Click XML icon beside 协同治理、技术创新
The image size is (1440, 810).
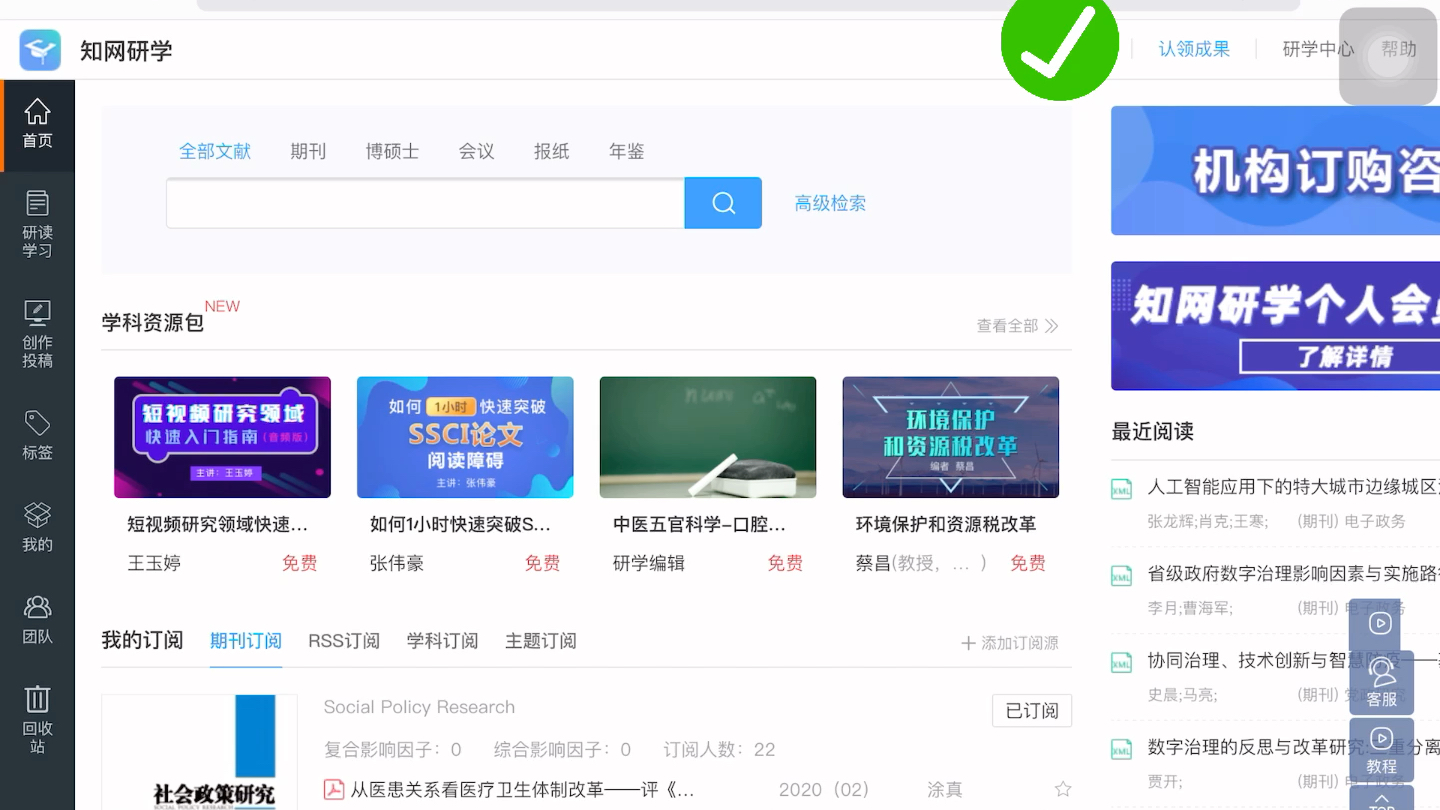[x=1122, y=662]
